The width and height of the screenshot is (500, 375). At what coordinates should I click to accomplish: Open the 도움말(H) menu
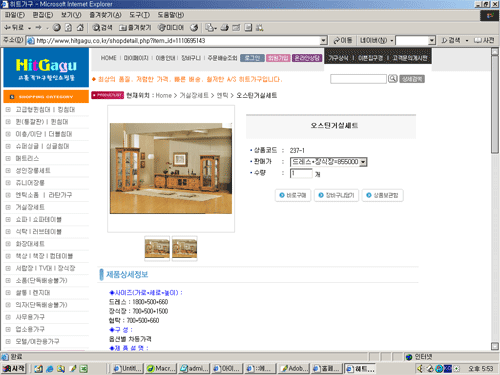tap(170, 15)
